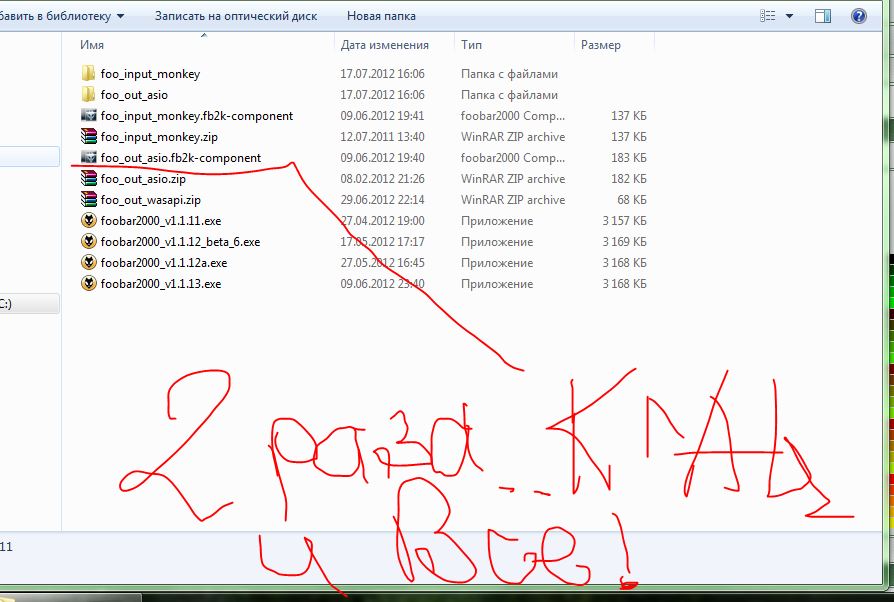Image resolution: width=894 pixels, height=602 pixels.
Task: Select file name foobar2000_v1.1.13.exe
Action: (161, 284)
